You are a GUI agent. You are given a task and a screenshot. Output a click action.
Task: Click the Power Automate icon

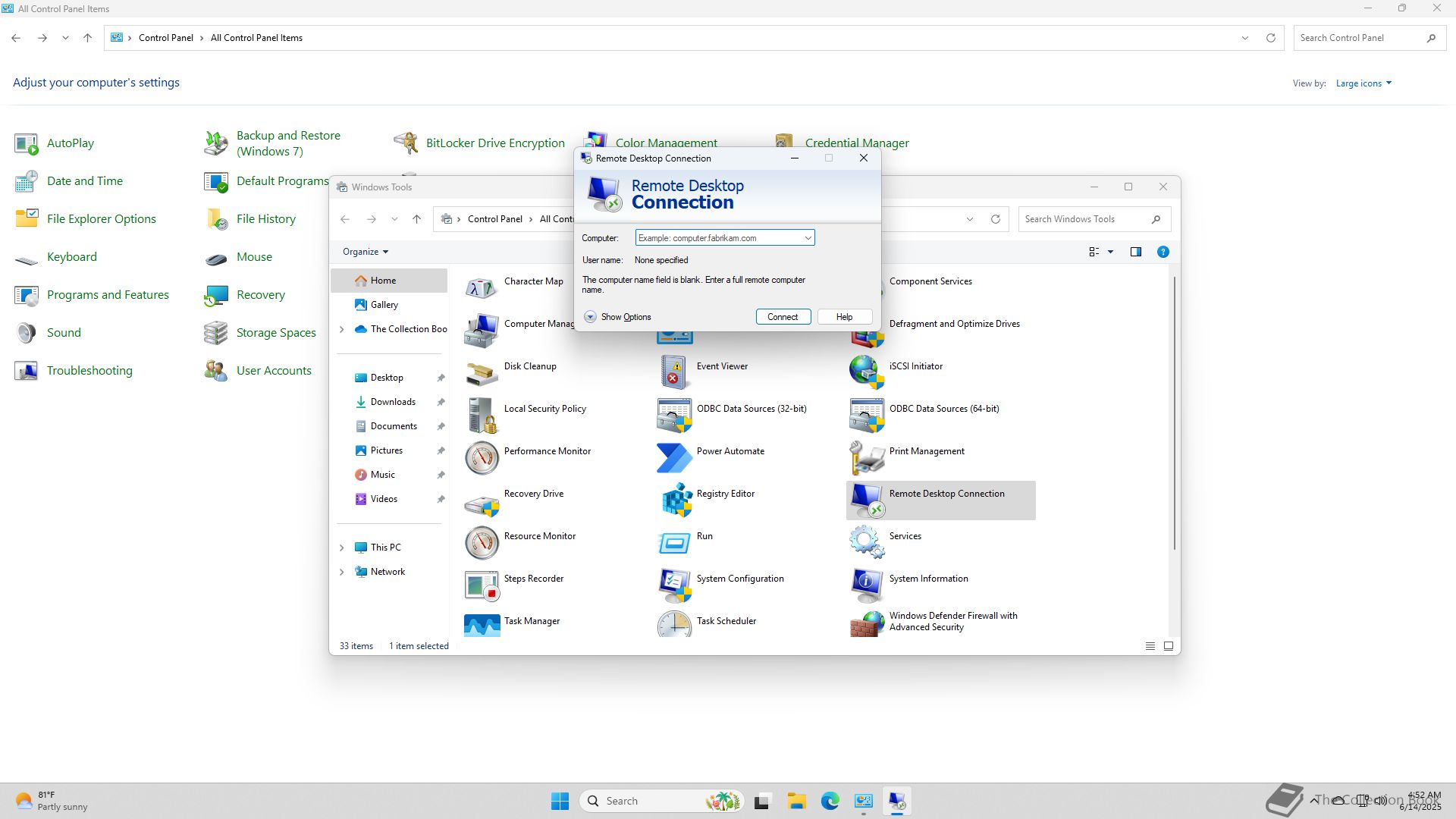click(x=674, y=457)
